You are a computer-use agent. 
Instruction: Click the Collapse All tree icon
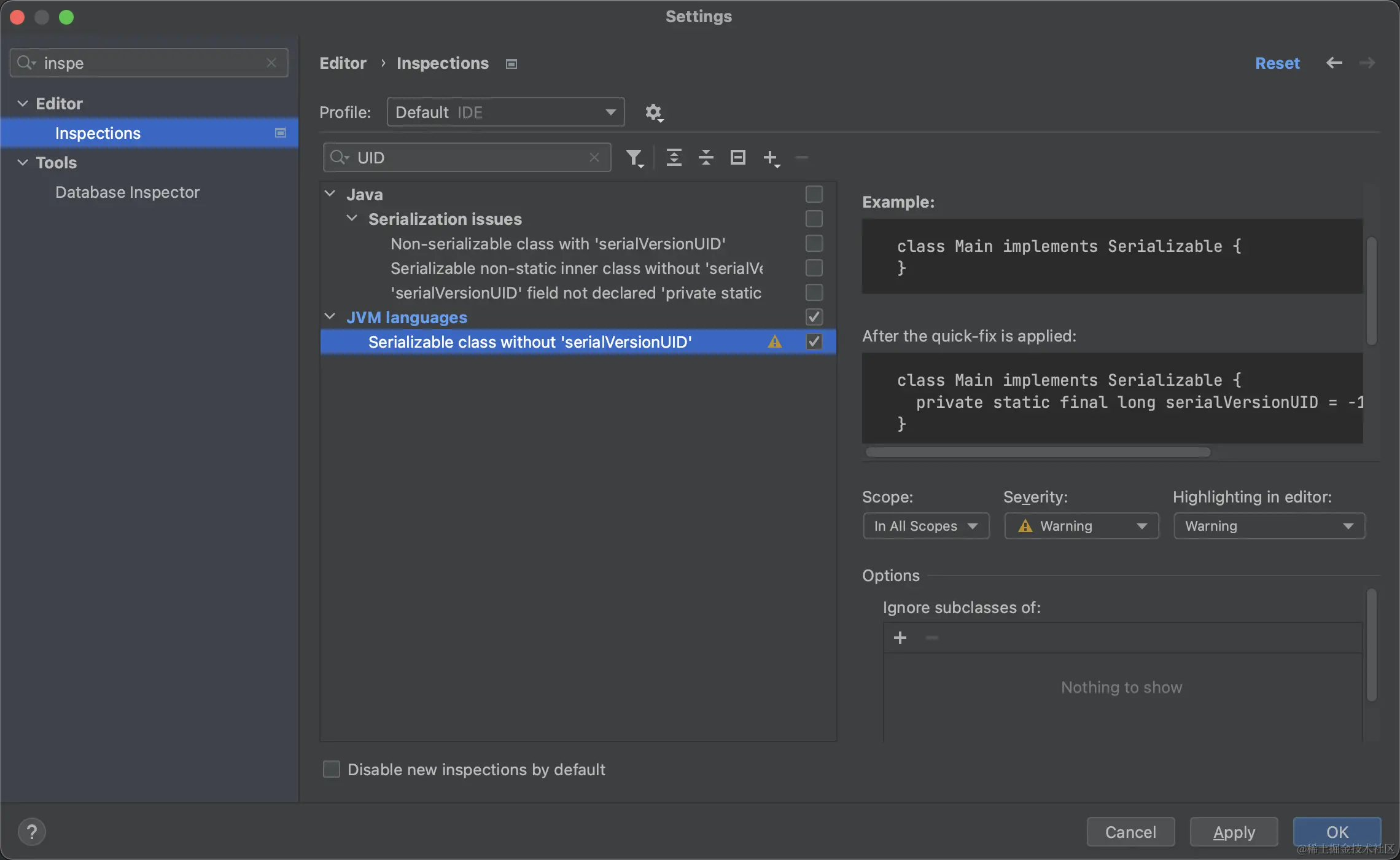[706, 158]
